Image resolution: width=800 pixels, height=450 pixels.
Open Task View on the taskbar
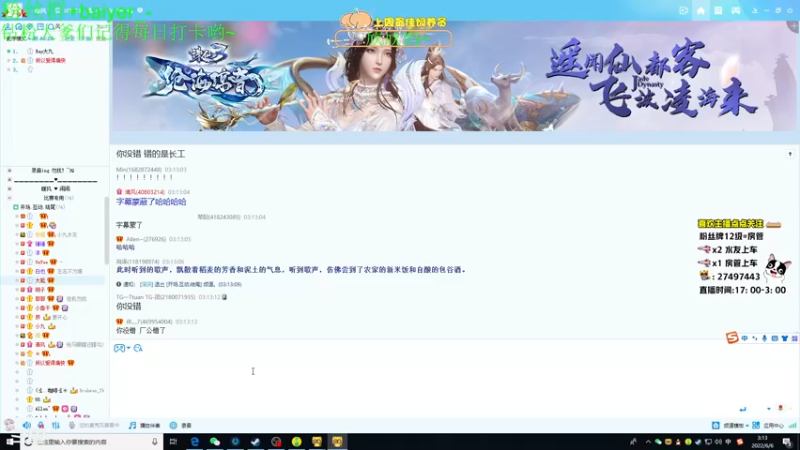(173, 442)
